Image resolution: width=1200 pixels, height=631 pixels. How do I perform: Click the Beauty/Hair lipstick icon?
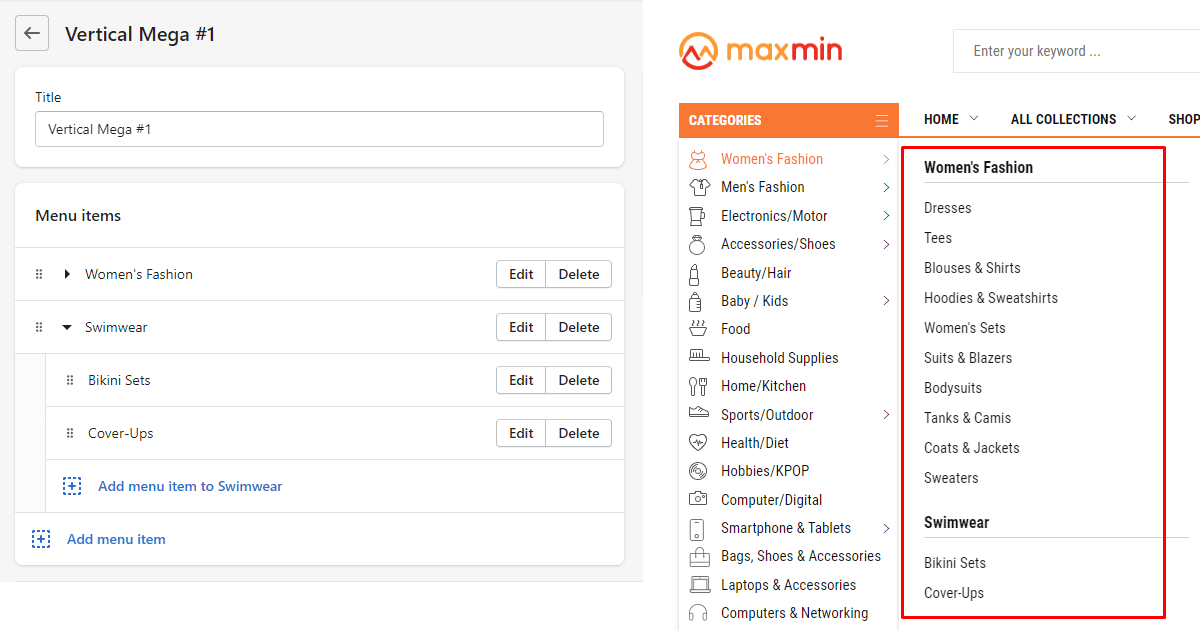pyautogui.click(x=695, y=273)
